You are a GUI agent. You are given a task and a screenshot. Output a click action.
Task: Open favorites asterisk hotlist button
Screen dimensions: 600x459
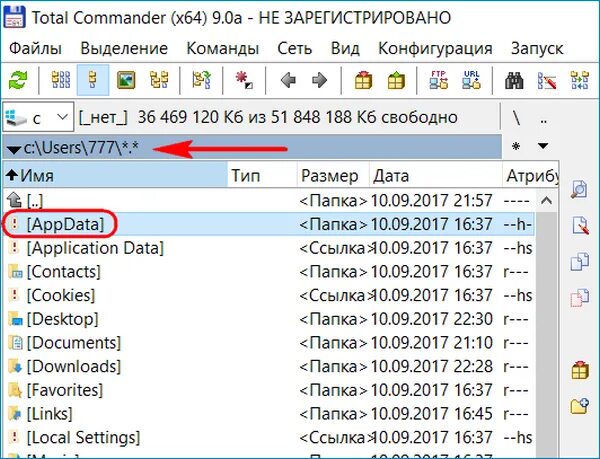pos(516,146)
